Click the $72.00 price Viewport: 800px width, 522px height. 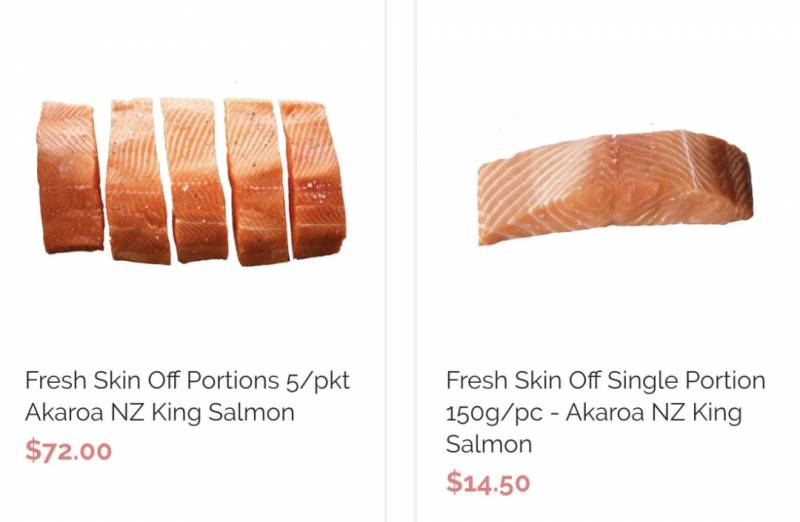(68, 451)
